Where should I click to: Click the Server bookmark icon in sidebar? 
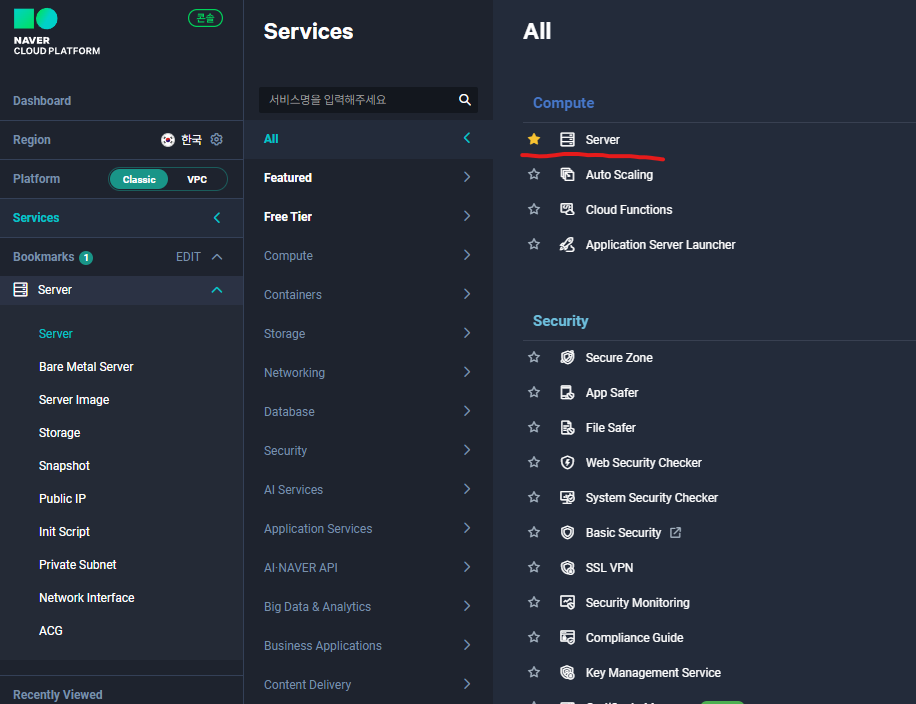[20, 289]
